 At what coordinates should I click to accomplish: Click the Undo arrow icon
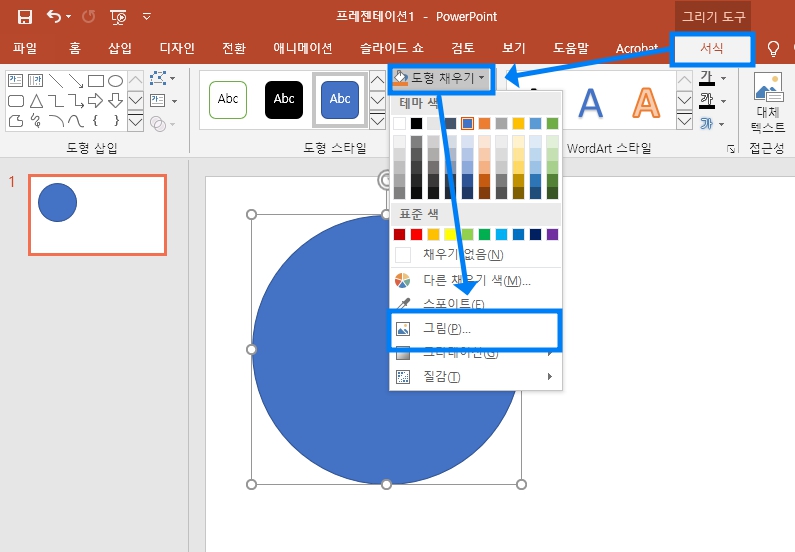[x=54, y=17]
